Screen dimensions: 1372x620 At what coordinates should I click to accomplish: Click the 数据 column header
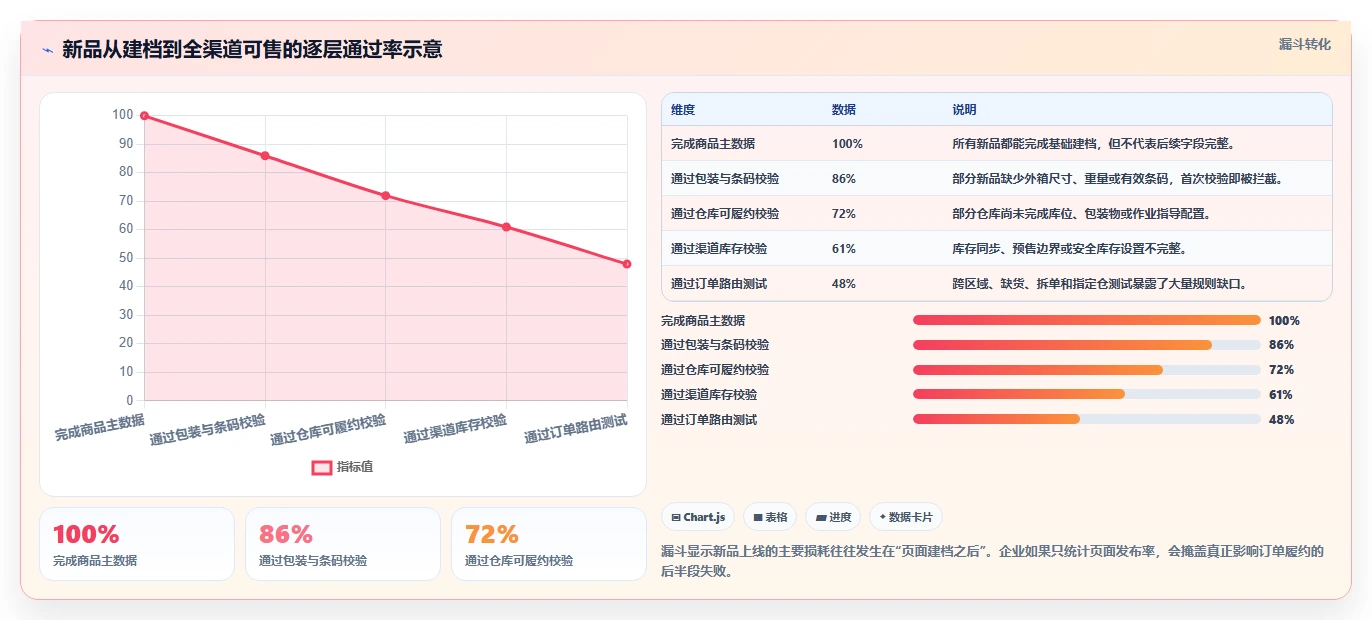coord(844,110)
